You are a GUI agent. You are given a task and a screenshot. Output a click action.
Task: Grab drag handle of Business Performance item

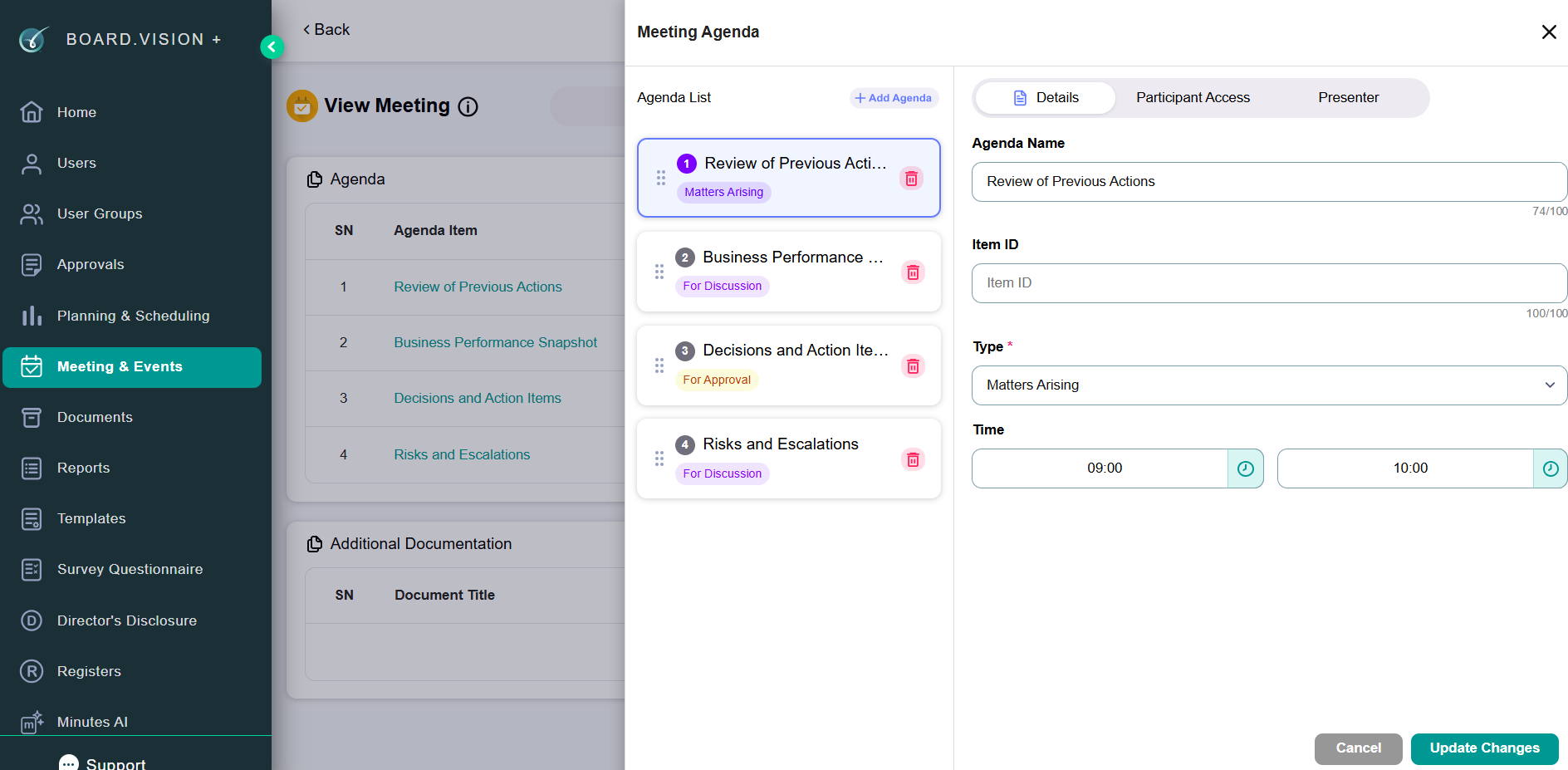pos(659,272)
